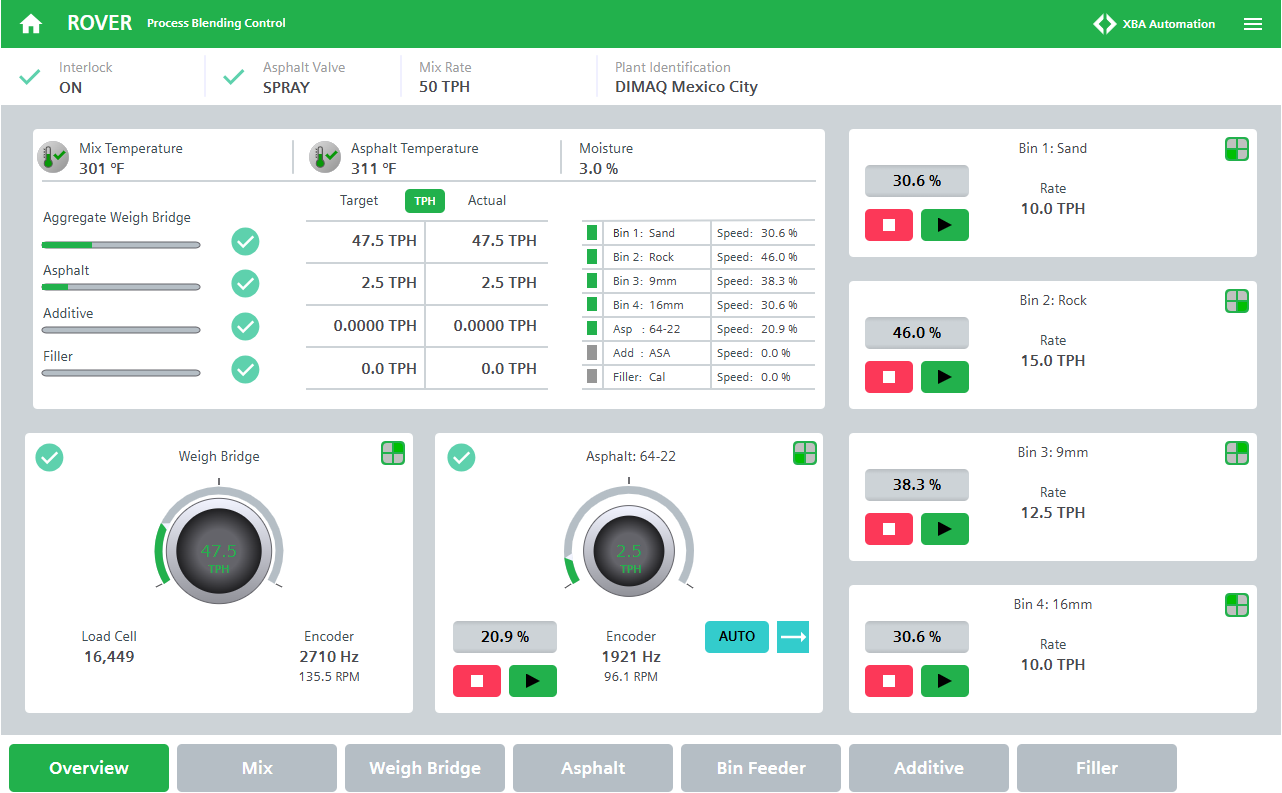Open Bin 1: Sand grid icon
Viewport: 1282px width, 793px height.
[1237, 149]
